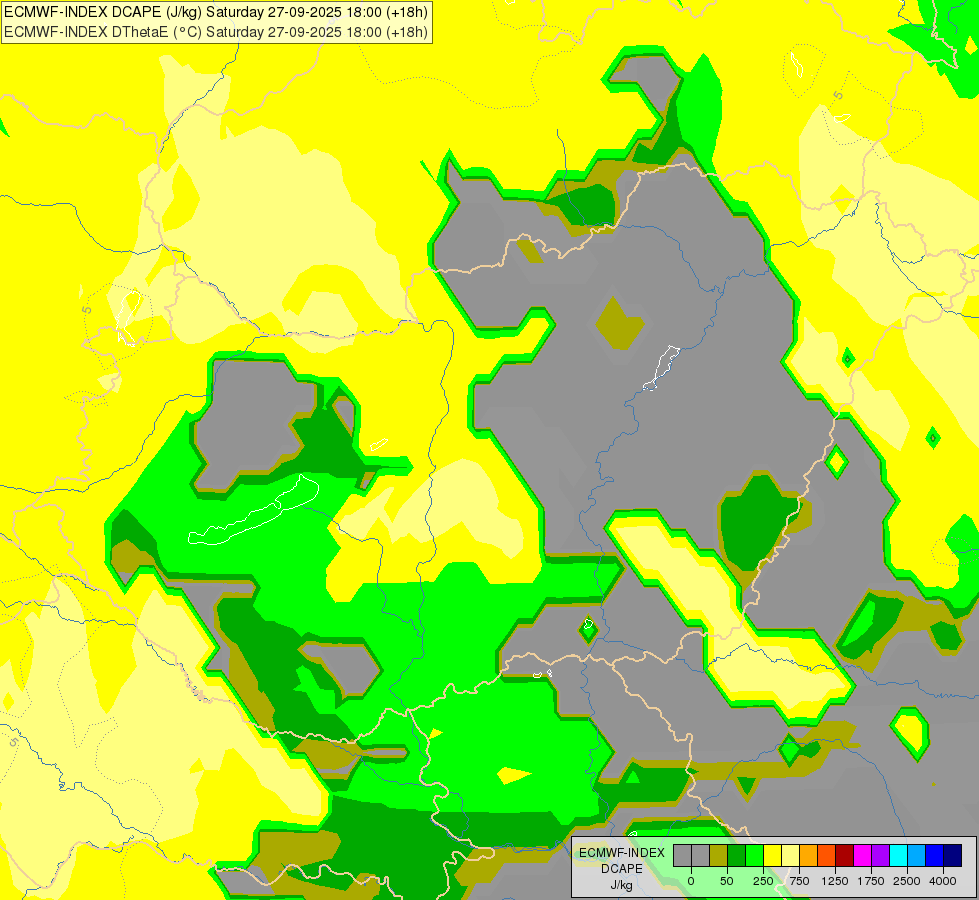The width and height of the screenshot is (979, 900).
Task: Click the pure blue legend swatch
Action: (935, 856)
